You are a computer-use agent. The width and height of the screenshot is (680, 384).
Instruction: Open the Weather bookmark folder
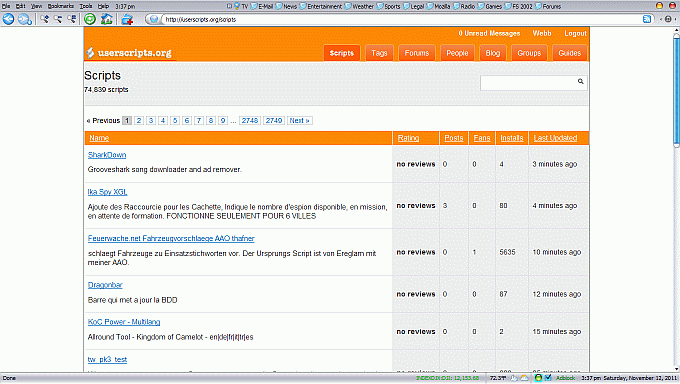click(360, 6)
